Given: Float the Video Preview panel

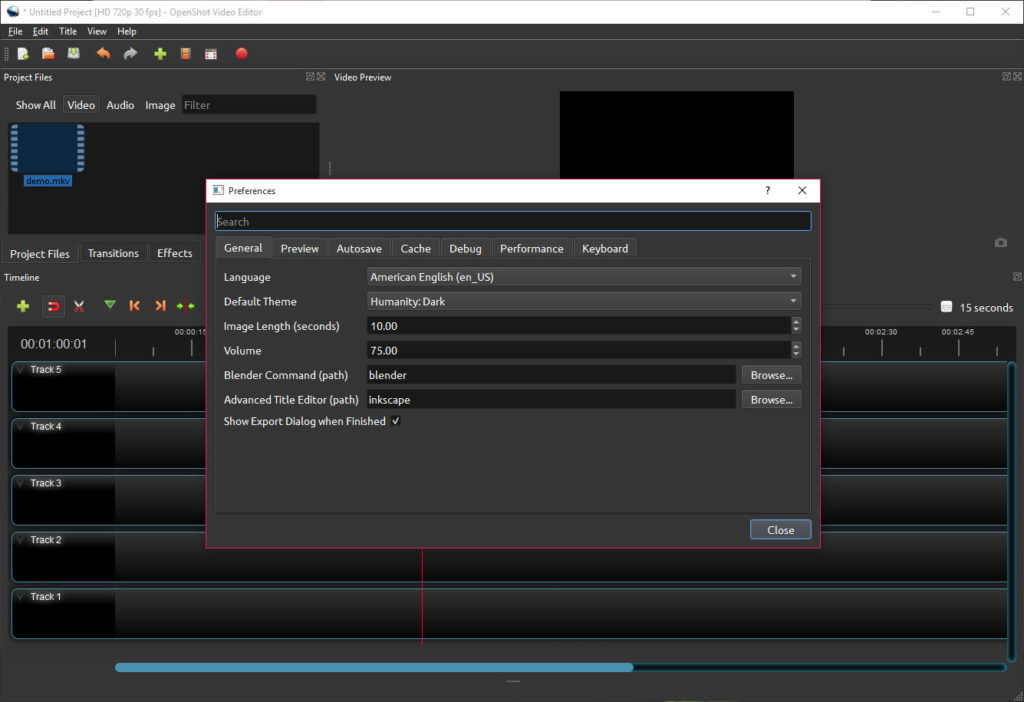Looking at the screenshot, I should click(1006, 76).
